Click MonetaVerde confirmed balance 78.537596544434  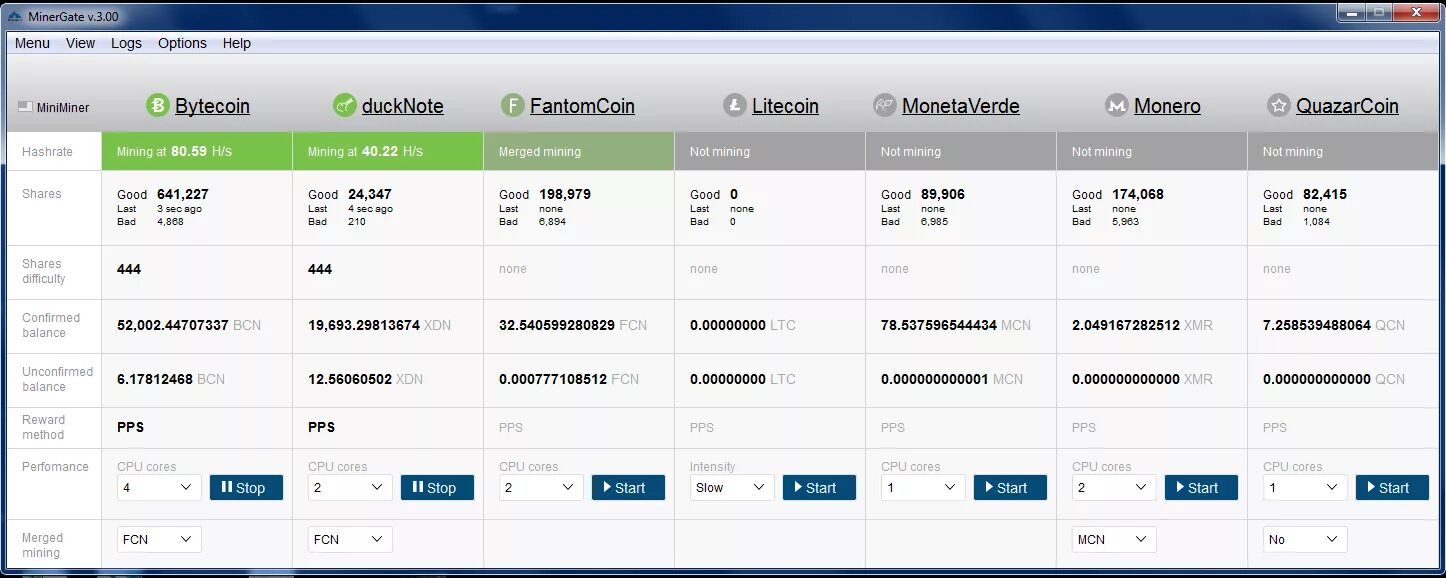(939, 325)
